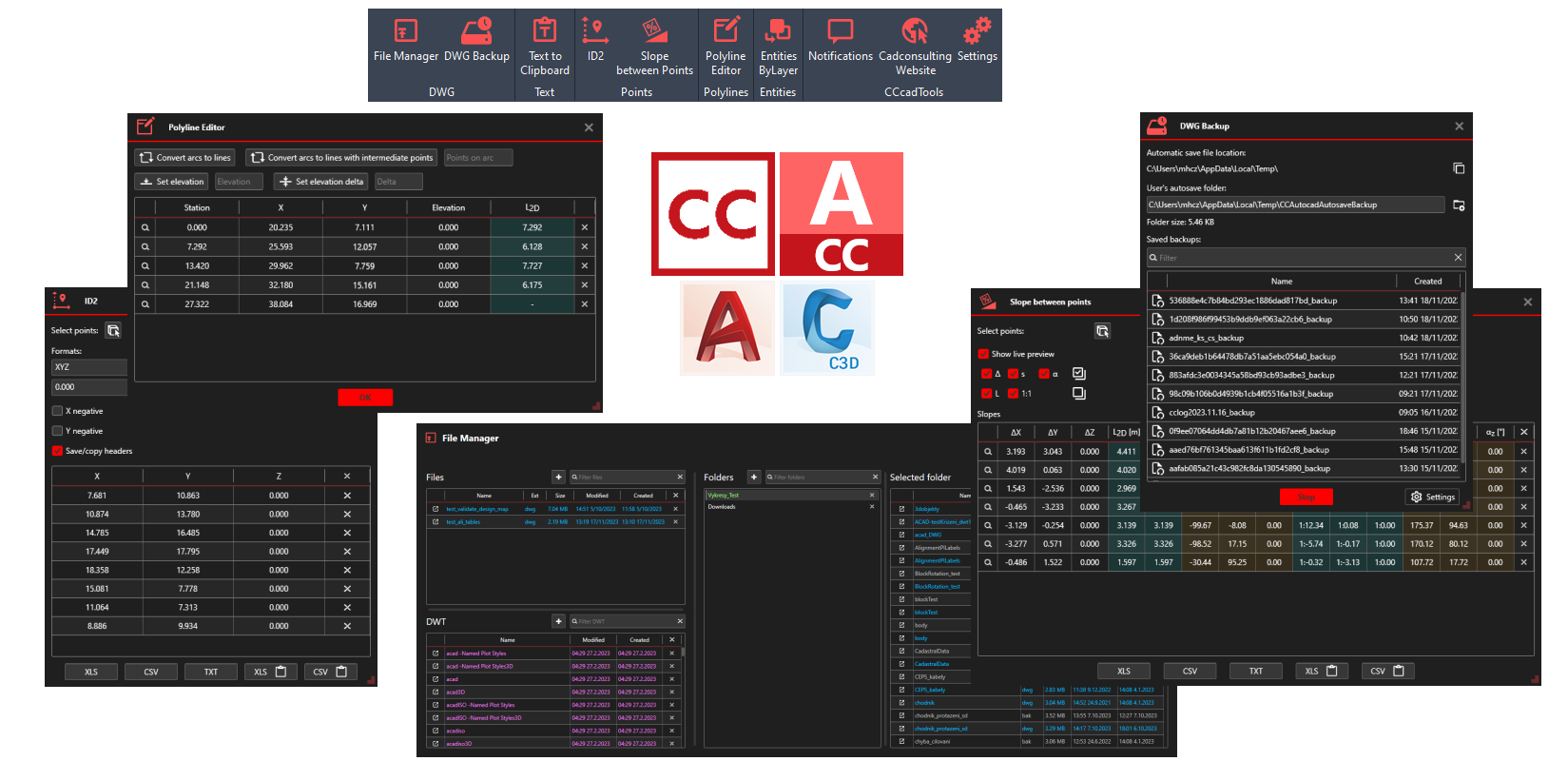Screen dimensions: 1568x761
Task: Add a new file in Files section
Action: pyautogui.click(x=559, y=477)
